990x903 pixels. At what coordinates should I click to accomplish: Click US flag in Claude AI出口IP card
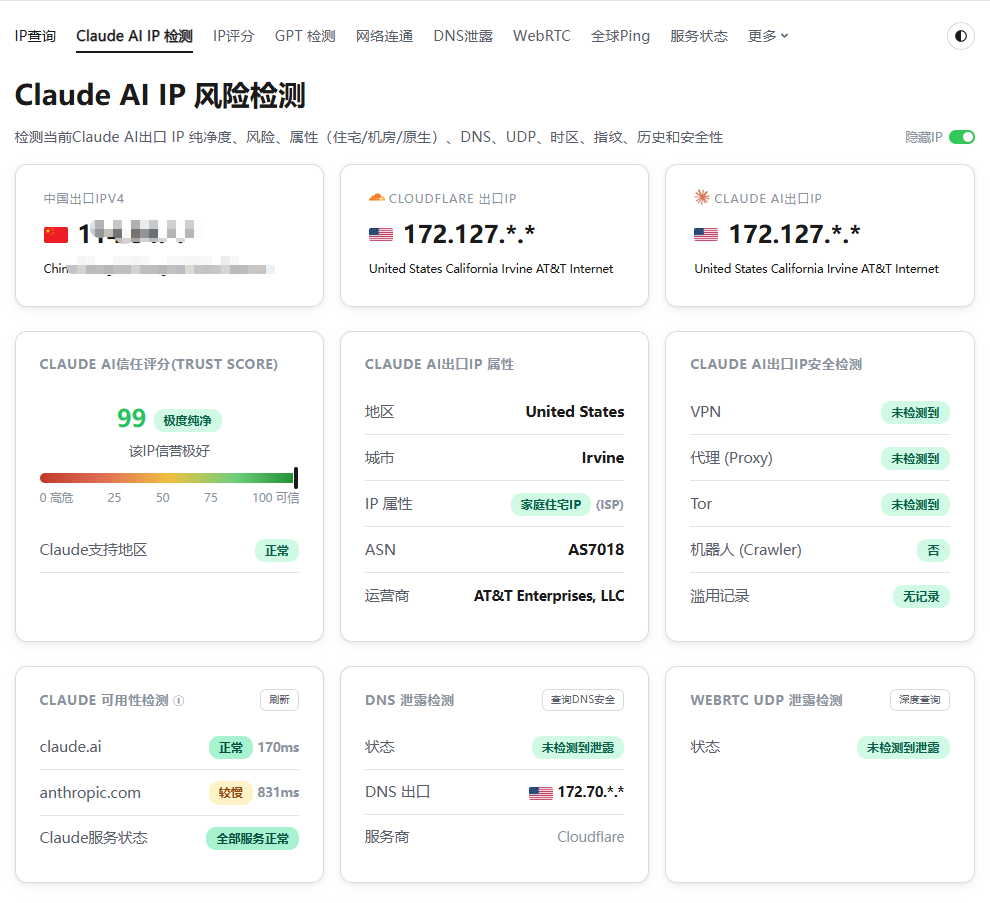(706, 235)
